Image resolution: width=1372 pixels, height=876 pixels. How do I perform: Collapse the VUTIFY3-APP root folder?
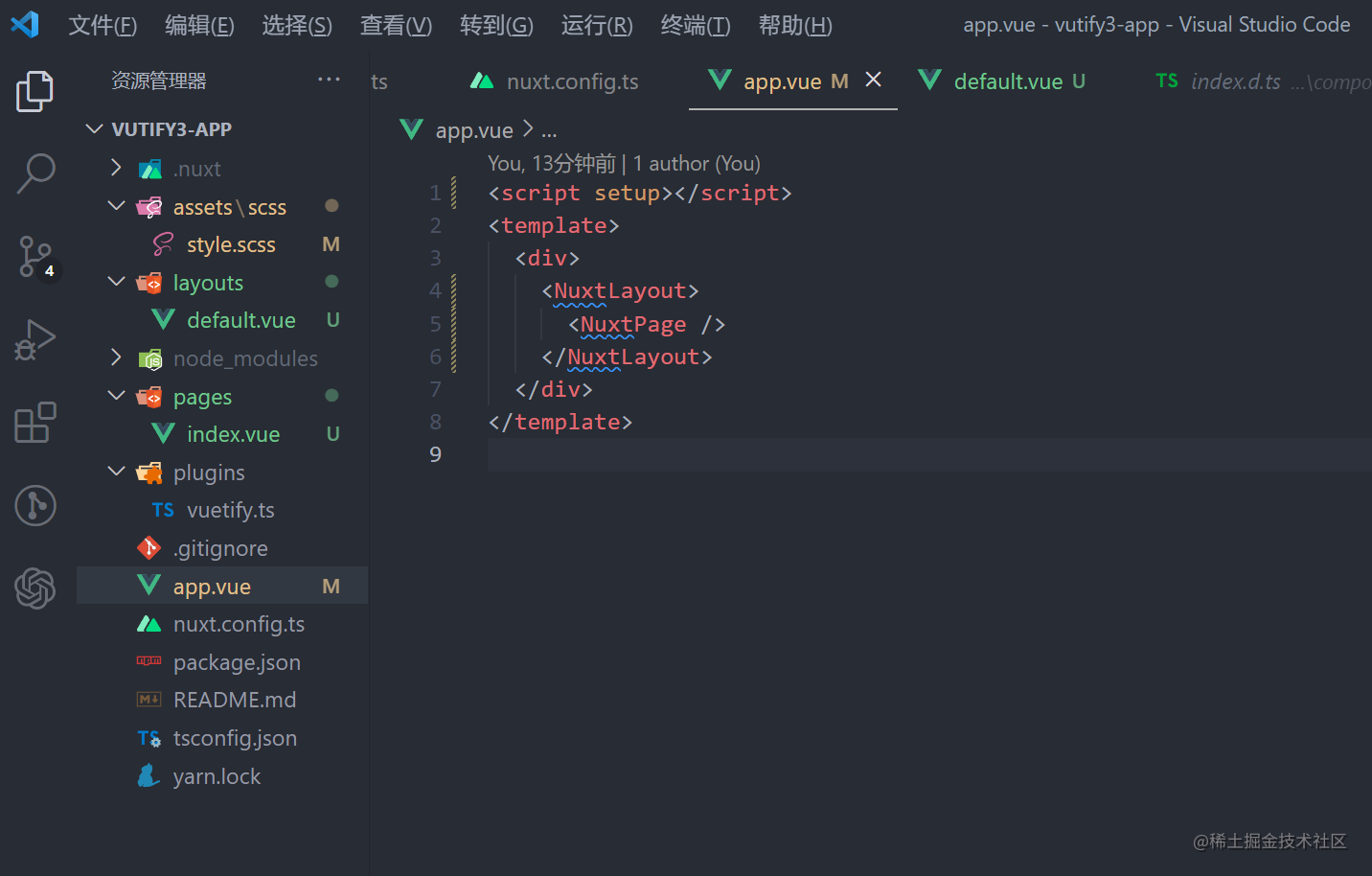click(x=94, y=128)
